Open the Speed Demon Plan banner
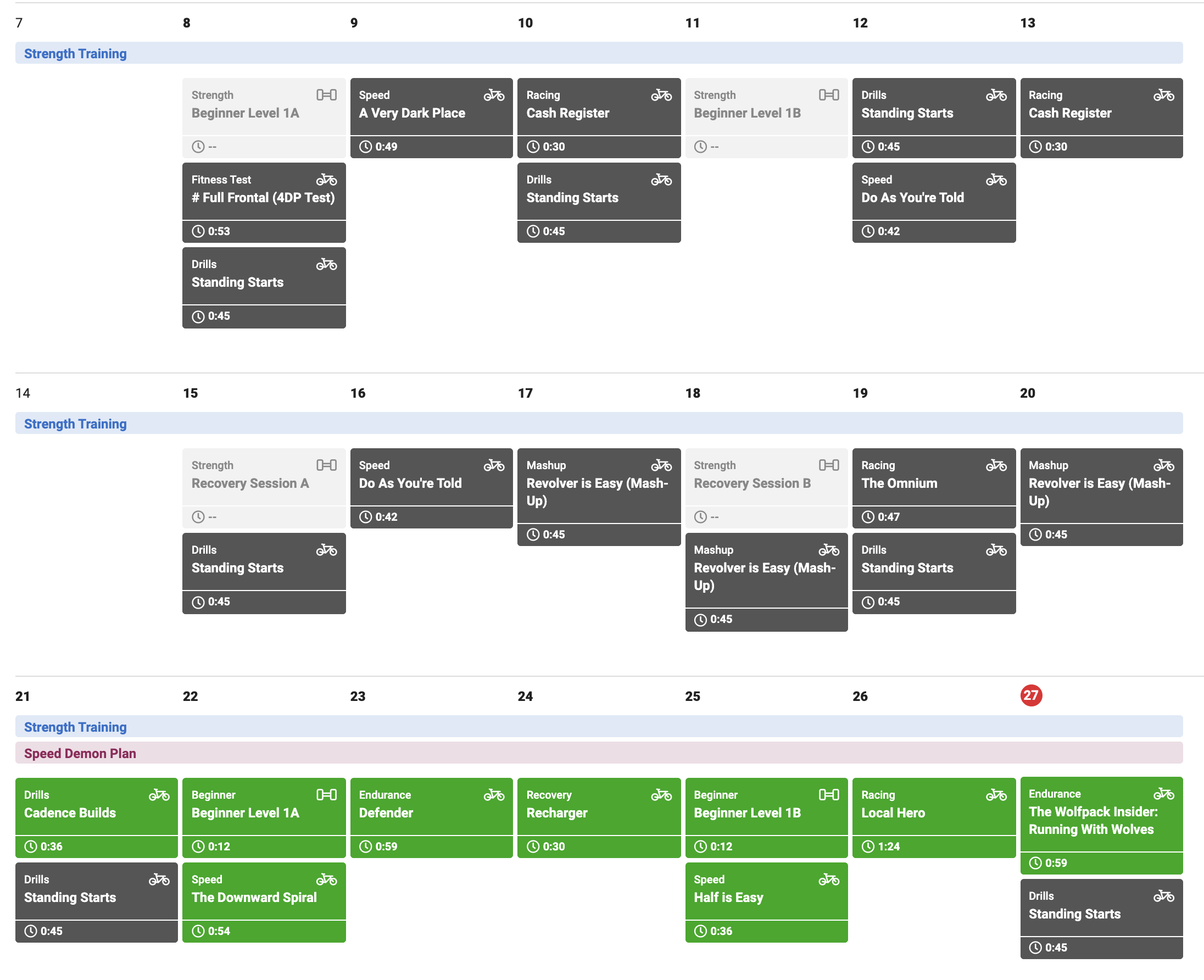Viewport: 1204px width, 980px height. pyautogui.click(x=599, y=753)
